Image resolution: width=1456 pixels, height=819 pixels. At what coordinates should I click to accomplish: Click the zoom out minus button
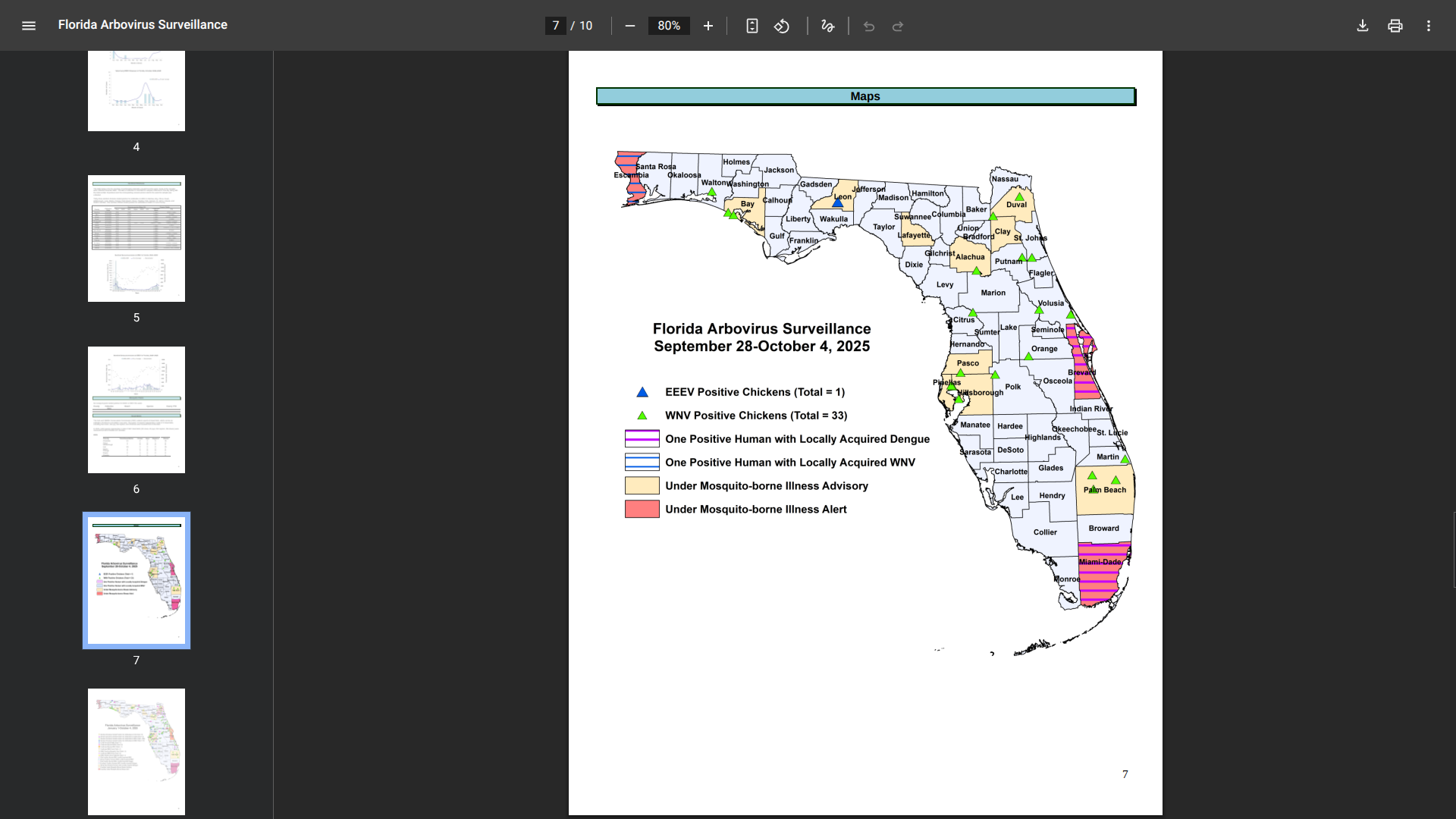[629, 26]
